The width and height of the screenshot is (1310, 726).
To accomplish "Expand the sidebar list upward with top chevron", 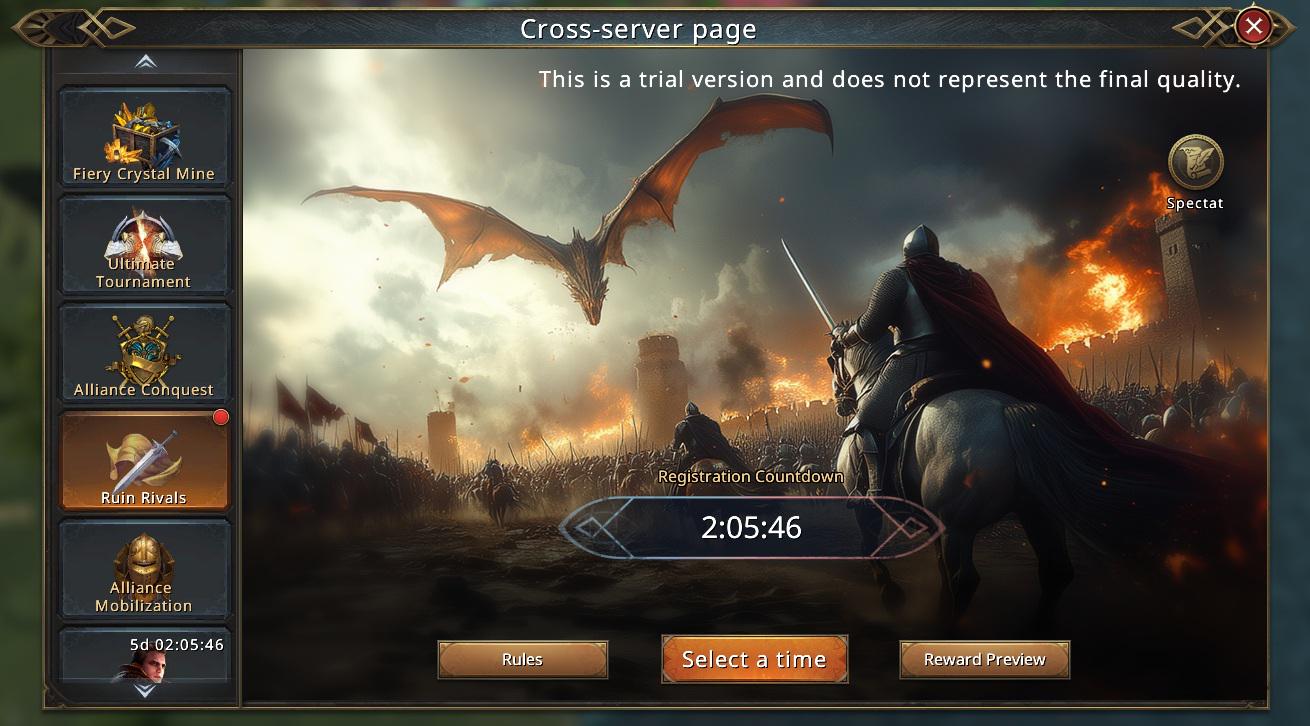I will (x=146, y=63).
